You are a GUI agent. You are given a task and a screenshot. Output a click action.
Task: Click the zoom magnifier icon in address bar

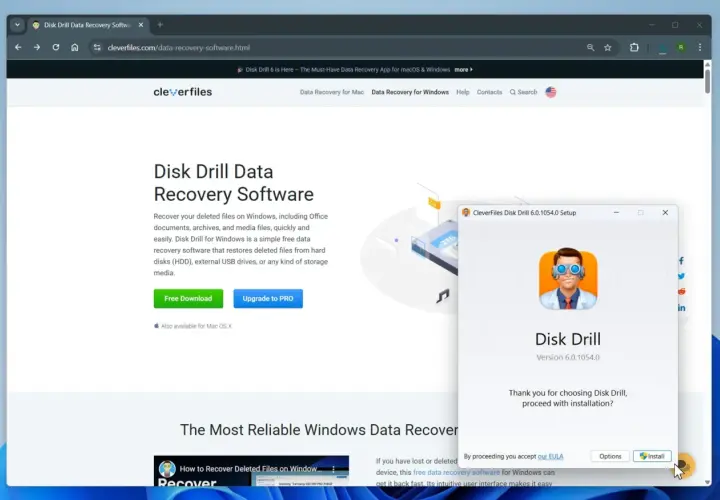(591, 47)
